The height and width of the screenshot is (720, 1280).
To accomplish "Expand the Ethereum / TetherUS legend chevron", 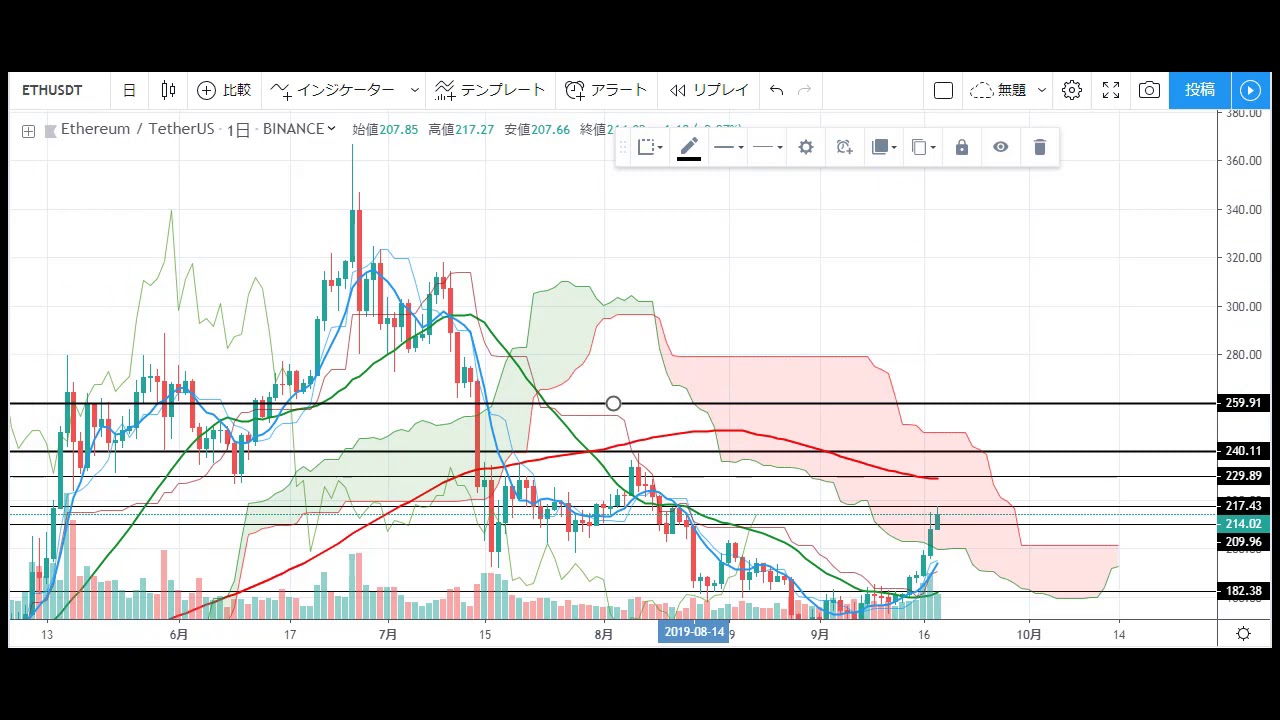I will [331, 129].
